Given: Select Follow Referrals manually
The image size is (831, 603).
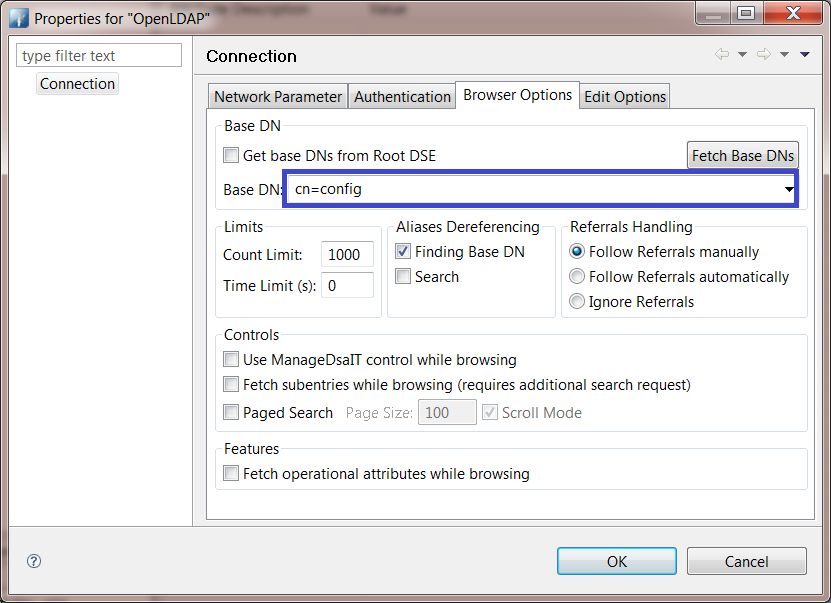Looking at the screenshot, I should tap(577, 251).
